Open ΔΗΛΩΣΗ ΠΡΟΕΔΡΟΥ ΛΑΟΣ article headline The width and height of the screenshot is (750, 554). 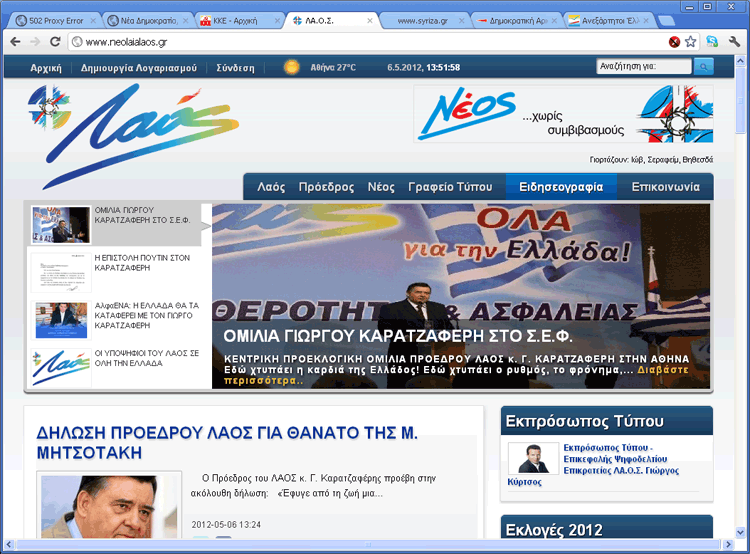227,443
